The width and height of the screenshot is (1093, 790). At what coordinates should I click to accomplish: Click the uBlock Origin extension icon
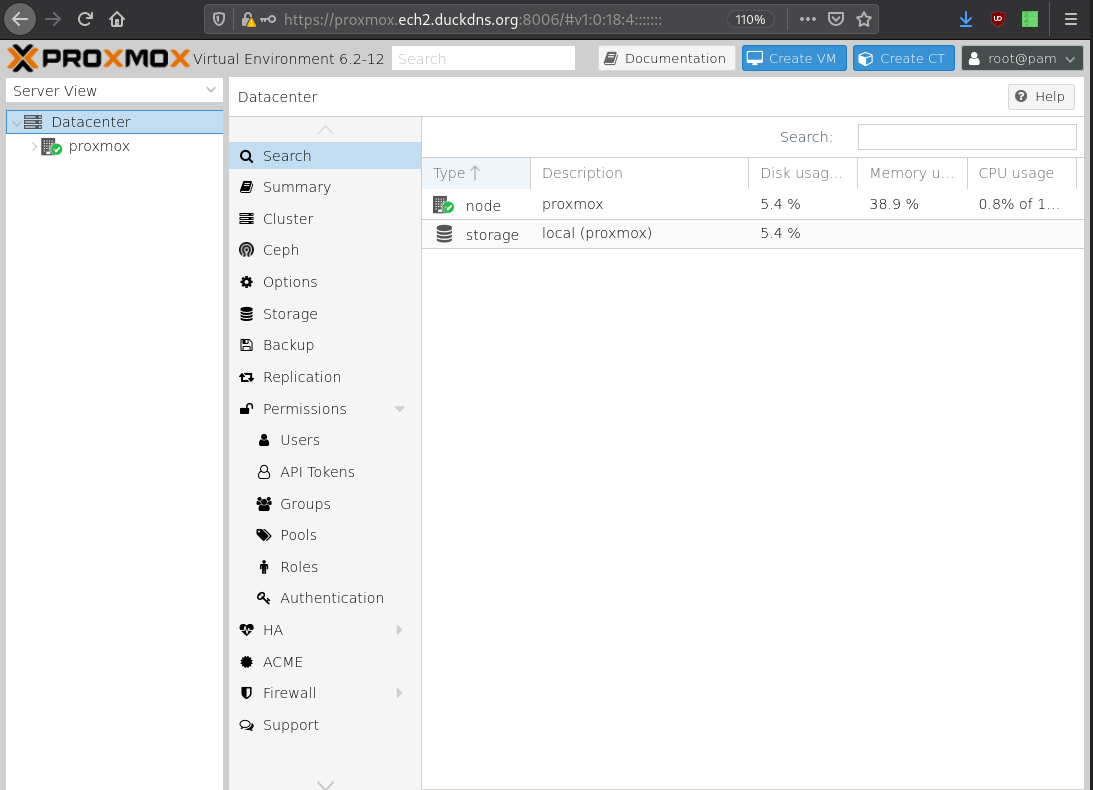pos(998,20)
